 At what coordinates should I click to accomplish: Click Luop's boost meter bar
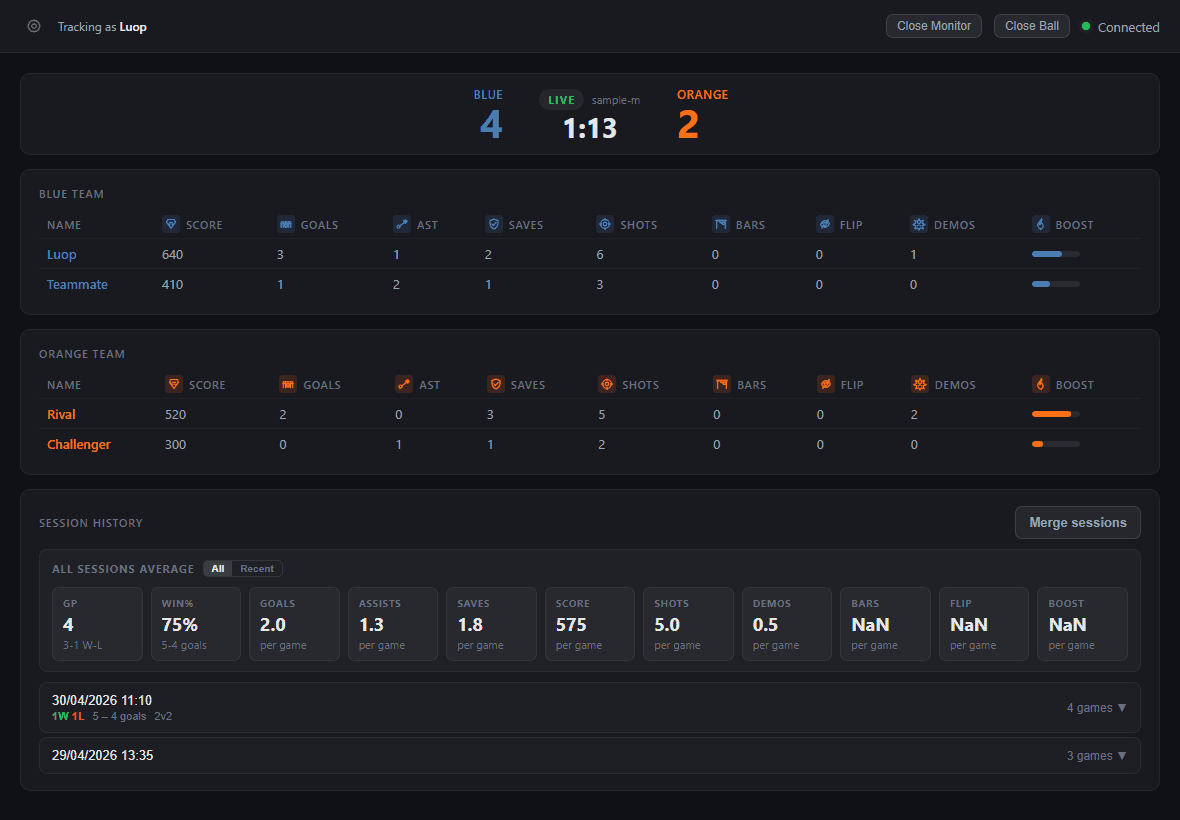click(x=1056, y=254)
